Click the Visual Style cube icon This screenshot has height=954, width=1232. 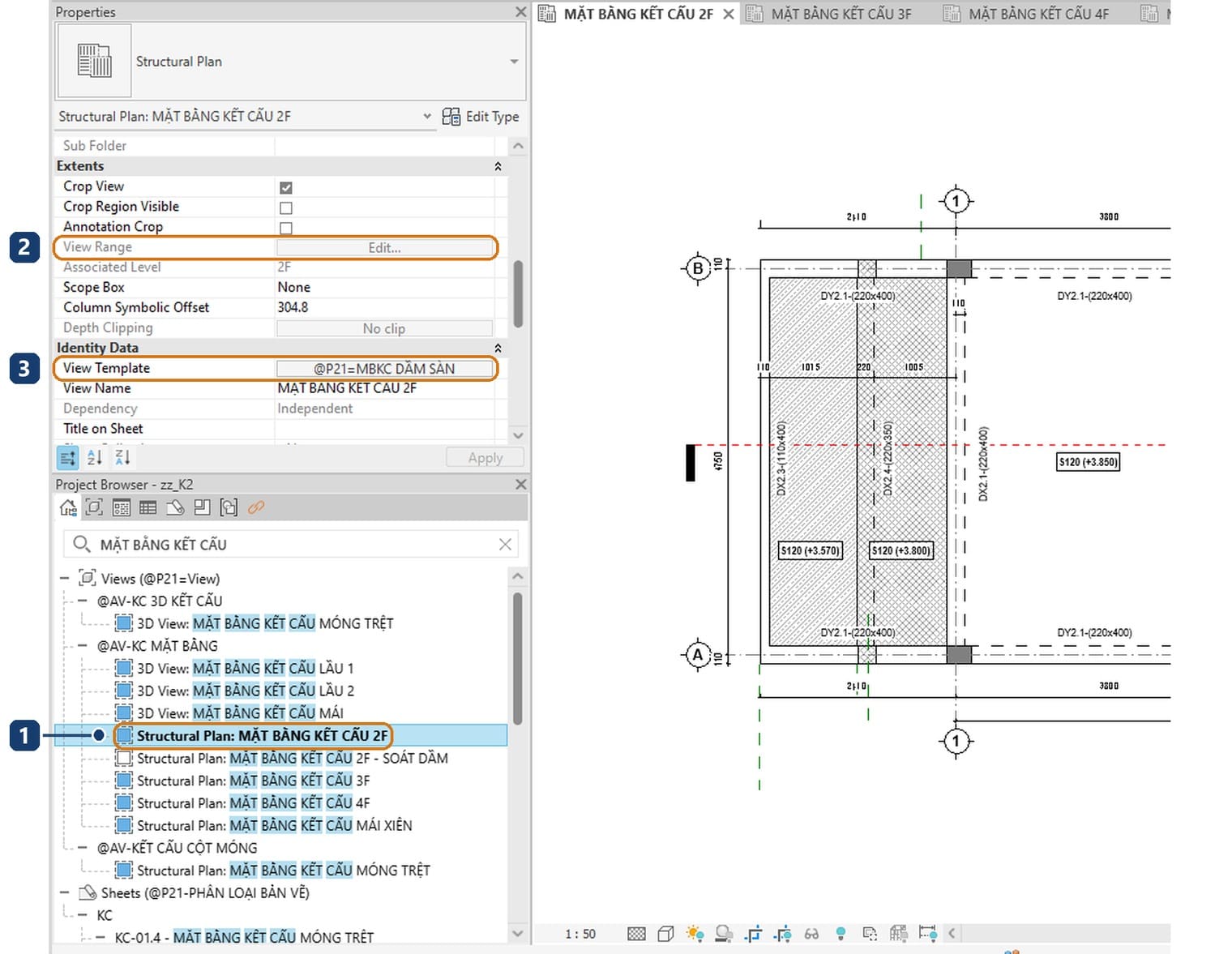click(665, 934)
